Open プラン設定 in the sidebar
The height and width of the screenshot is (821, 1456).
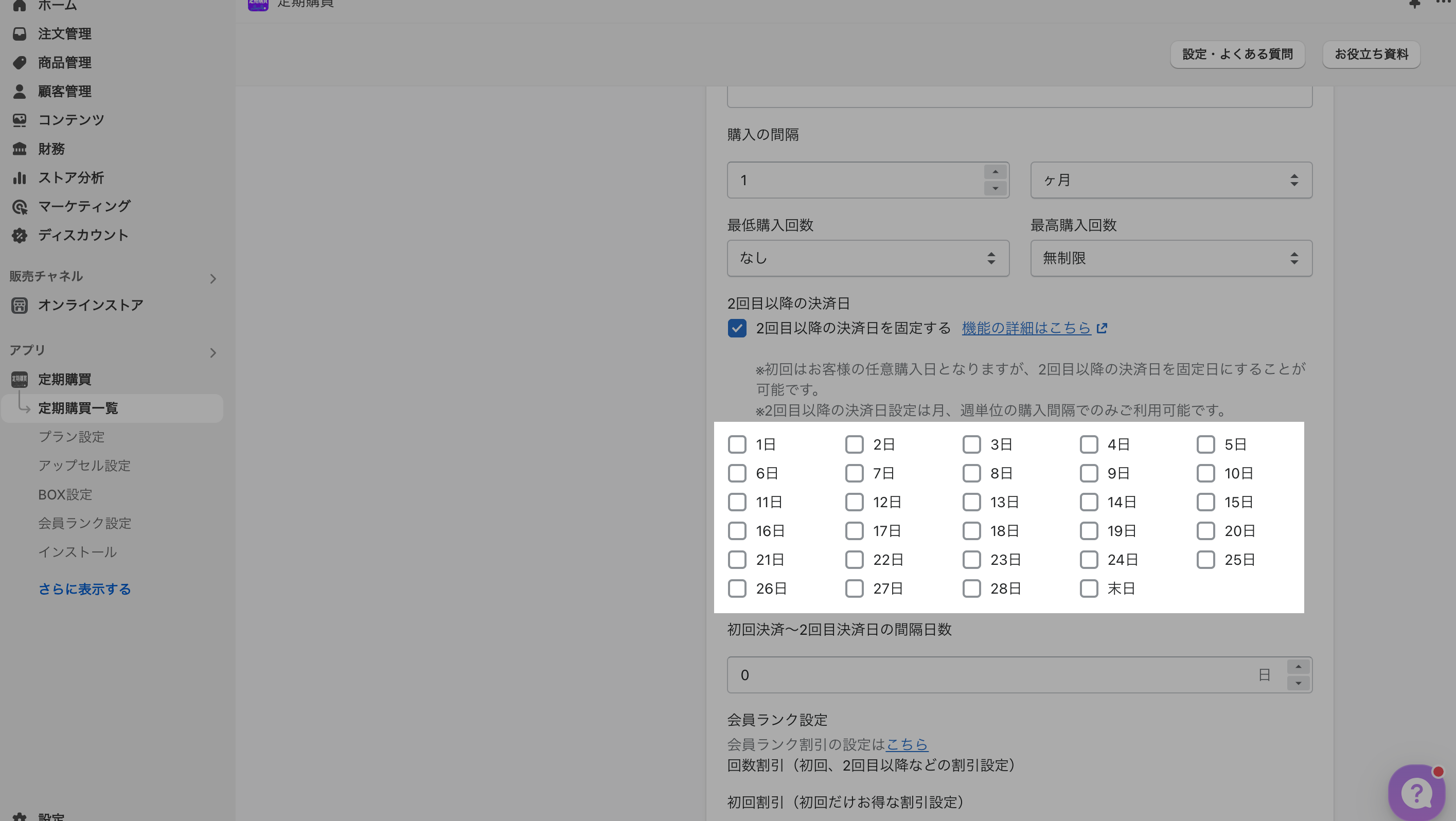pyautogui.click(x=71, y=437)
